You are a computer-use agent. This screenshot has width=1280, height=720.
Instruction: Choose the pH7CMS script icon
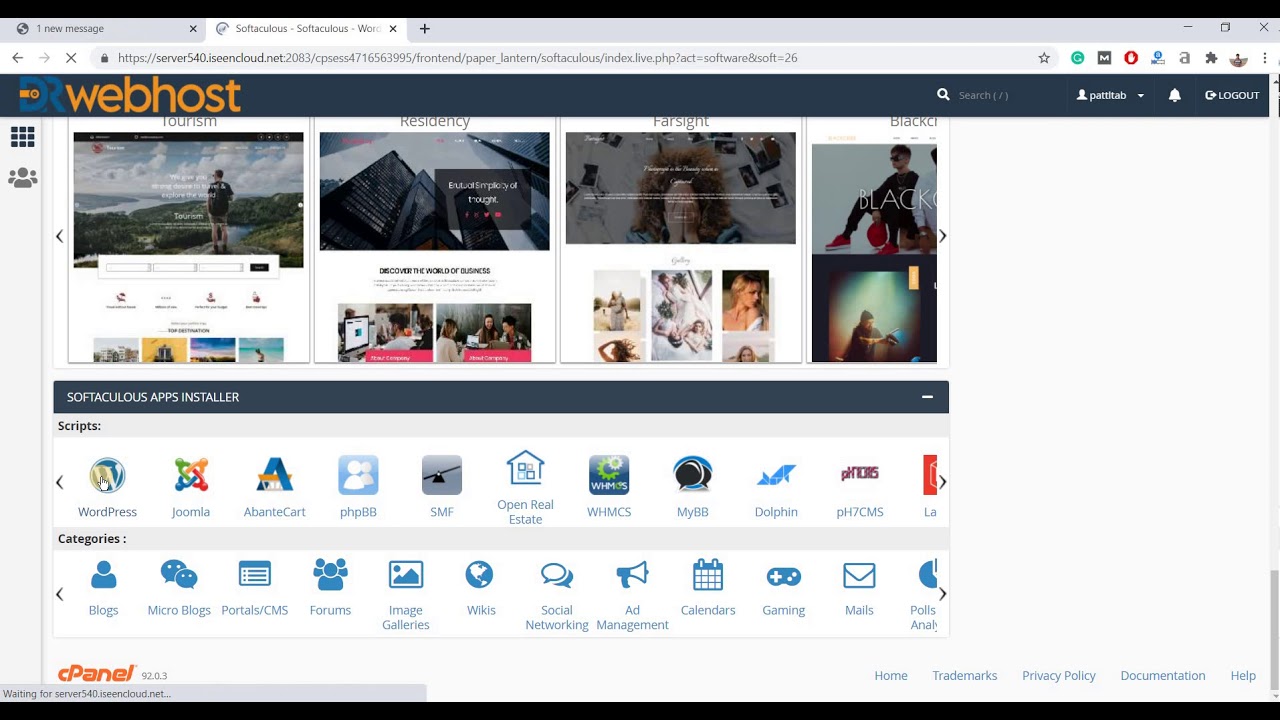tap(860, 474)
